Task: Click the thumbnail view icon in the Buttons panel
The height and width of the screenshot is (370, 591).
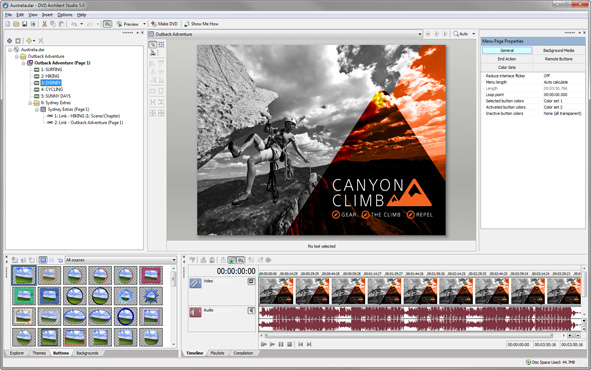Action: point(43,260)
